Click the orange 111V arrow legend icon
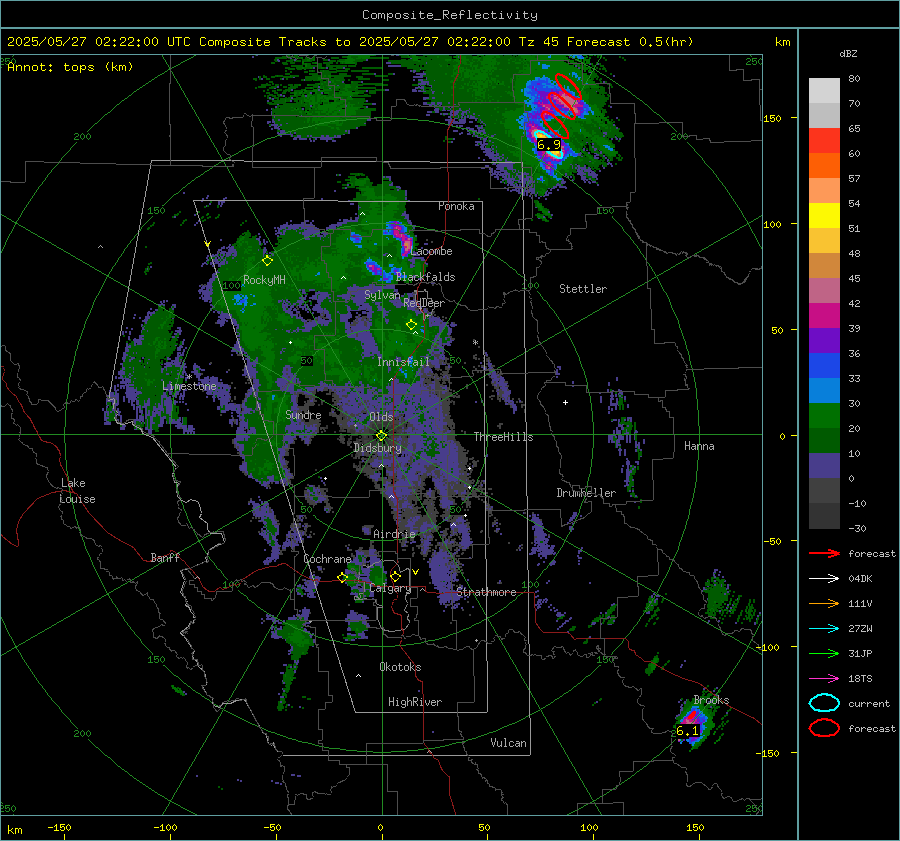The width and height of the screenshot is (900, 841). coord(824,603)
